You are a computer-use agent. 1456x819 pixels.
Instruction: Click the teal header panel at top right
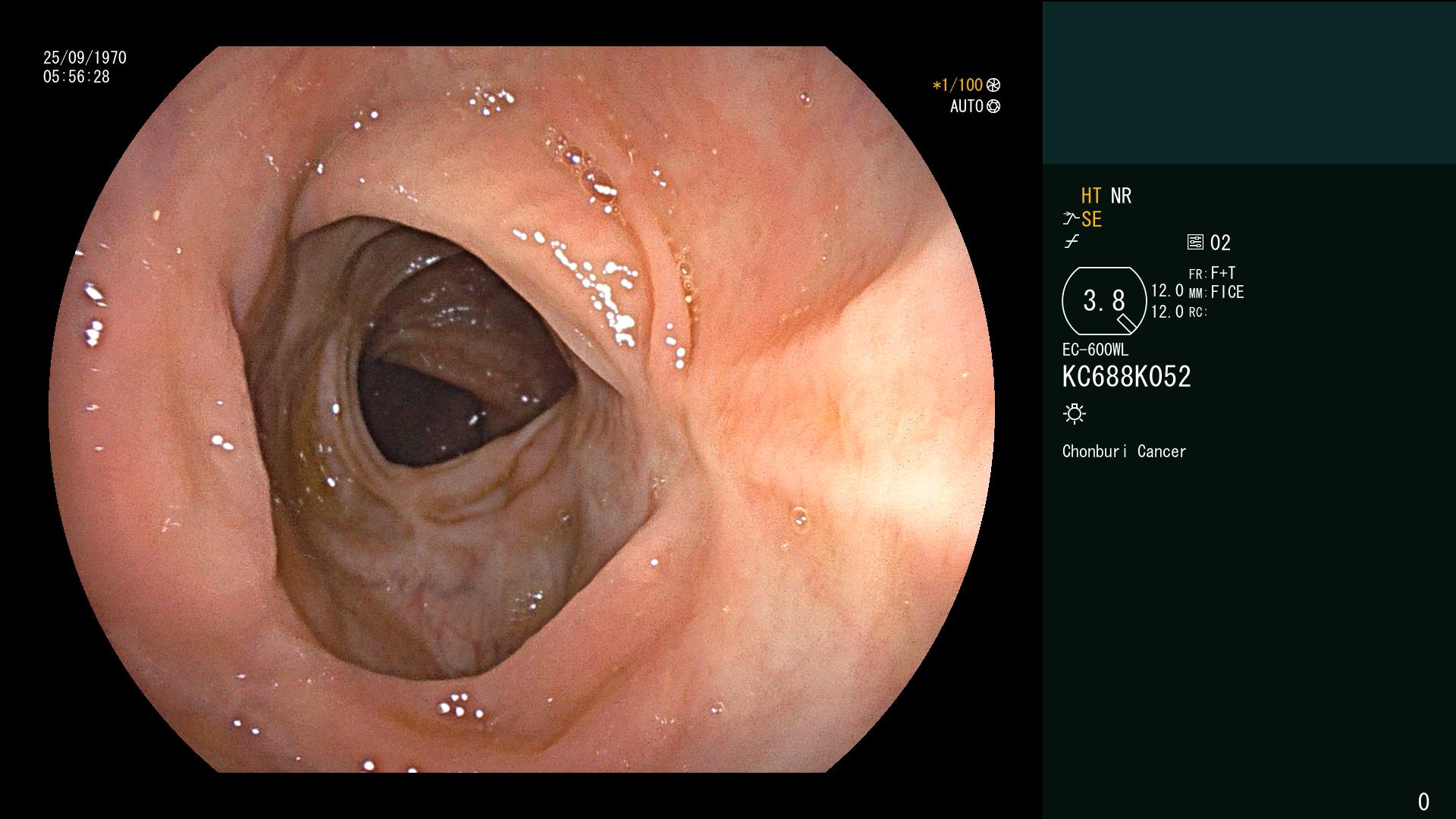[1249, 83]
